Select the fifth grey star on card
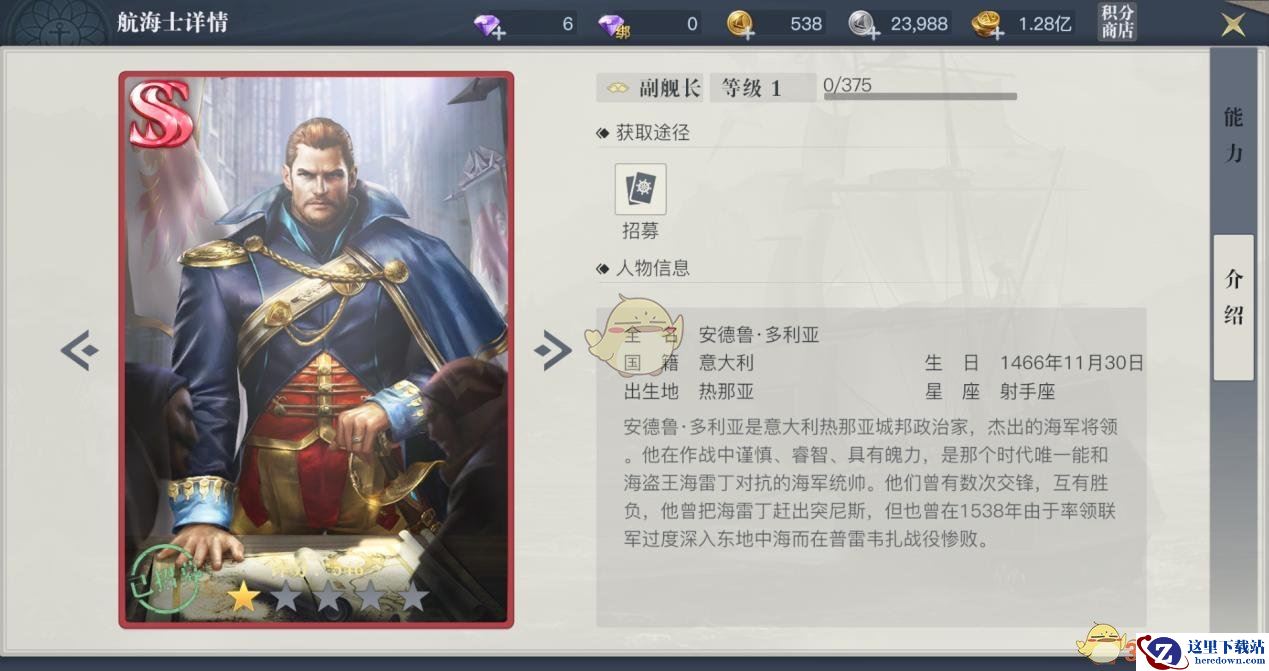Viewport: 1269px width, 671px height. (413, 598)
